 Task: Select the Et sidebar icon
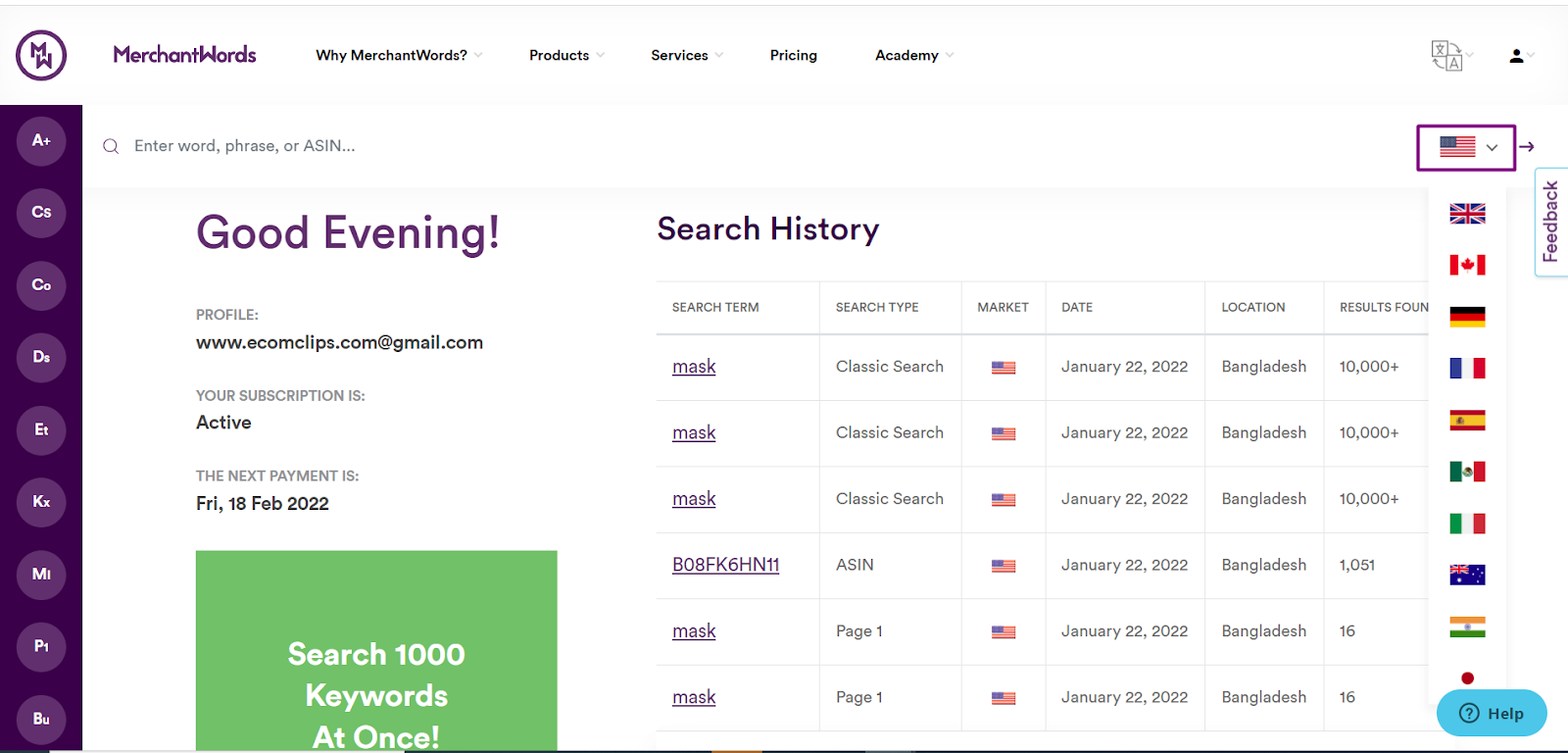pyautogui.click(x=41, y=429)
